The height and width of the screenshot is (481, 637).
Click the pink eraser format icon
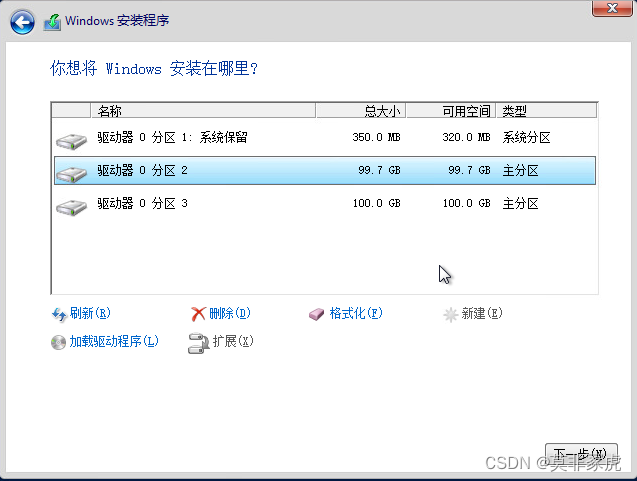point(316,314)
